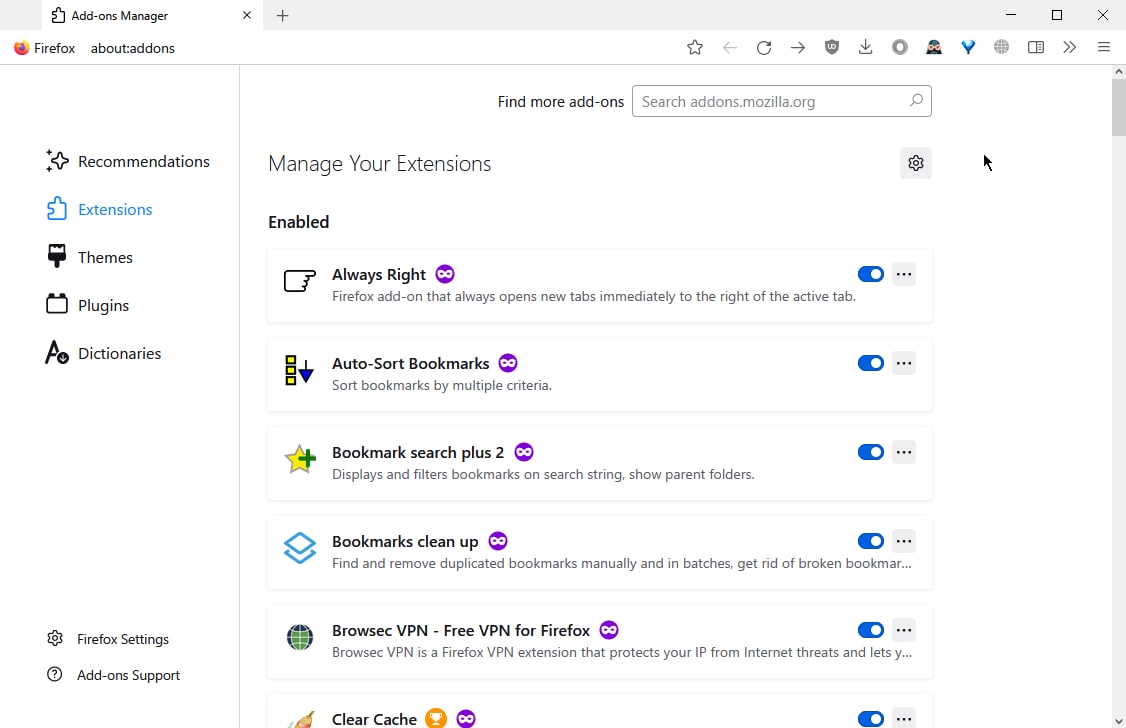Open tools for all add-ons gear
The width and height of the screenshot is (1126, 728).
point(916,163)
